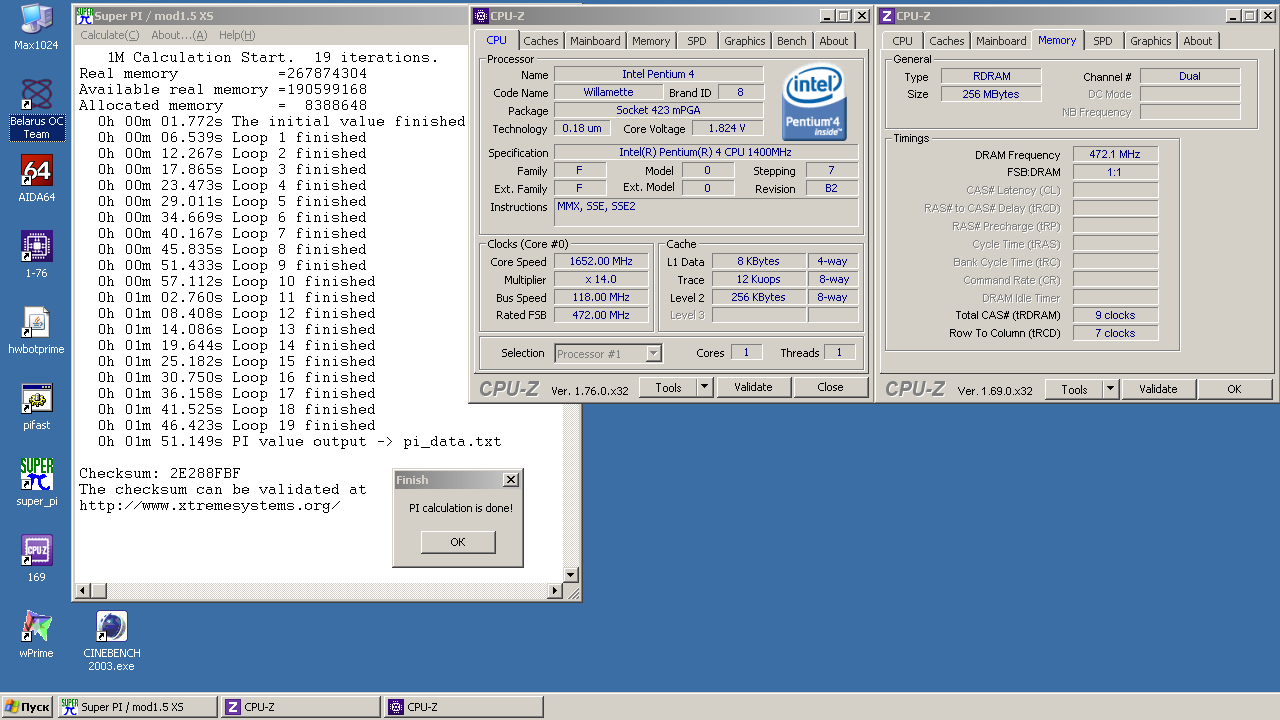Select CPU tab in right CPU-Z window
This screenshot has height=720, width=1280.
pyautogui.click(x=902, y=41)
